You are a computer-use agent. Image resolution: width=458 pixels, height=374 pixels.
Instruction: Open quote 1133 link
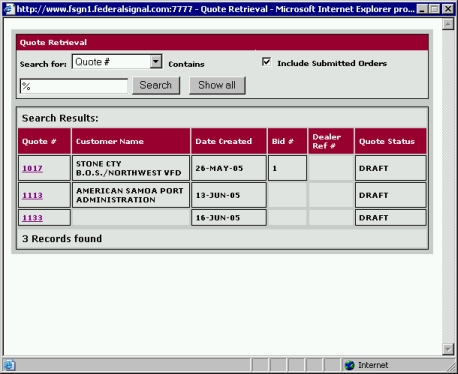pos(32,218)
